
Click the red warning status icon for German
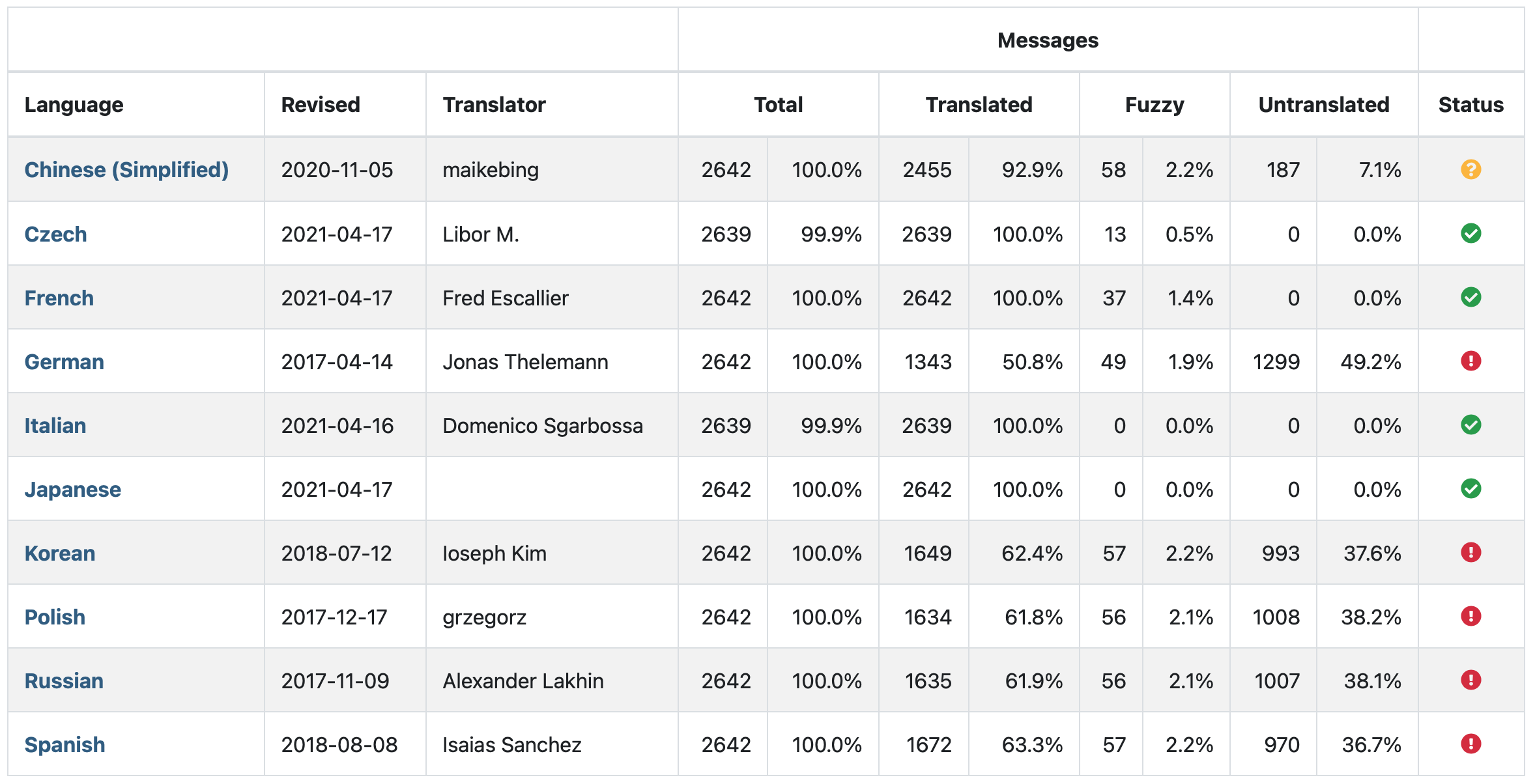coord(1470,361)
